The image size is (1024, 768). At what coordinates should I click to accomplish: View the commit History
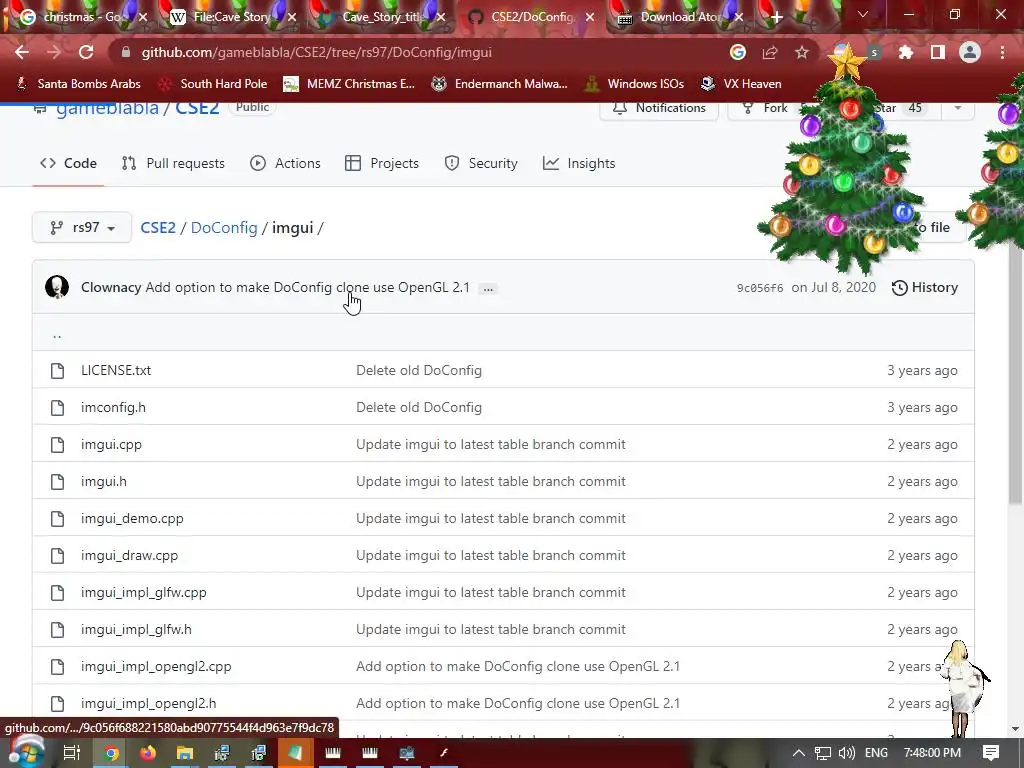(x=925, y=287)
